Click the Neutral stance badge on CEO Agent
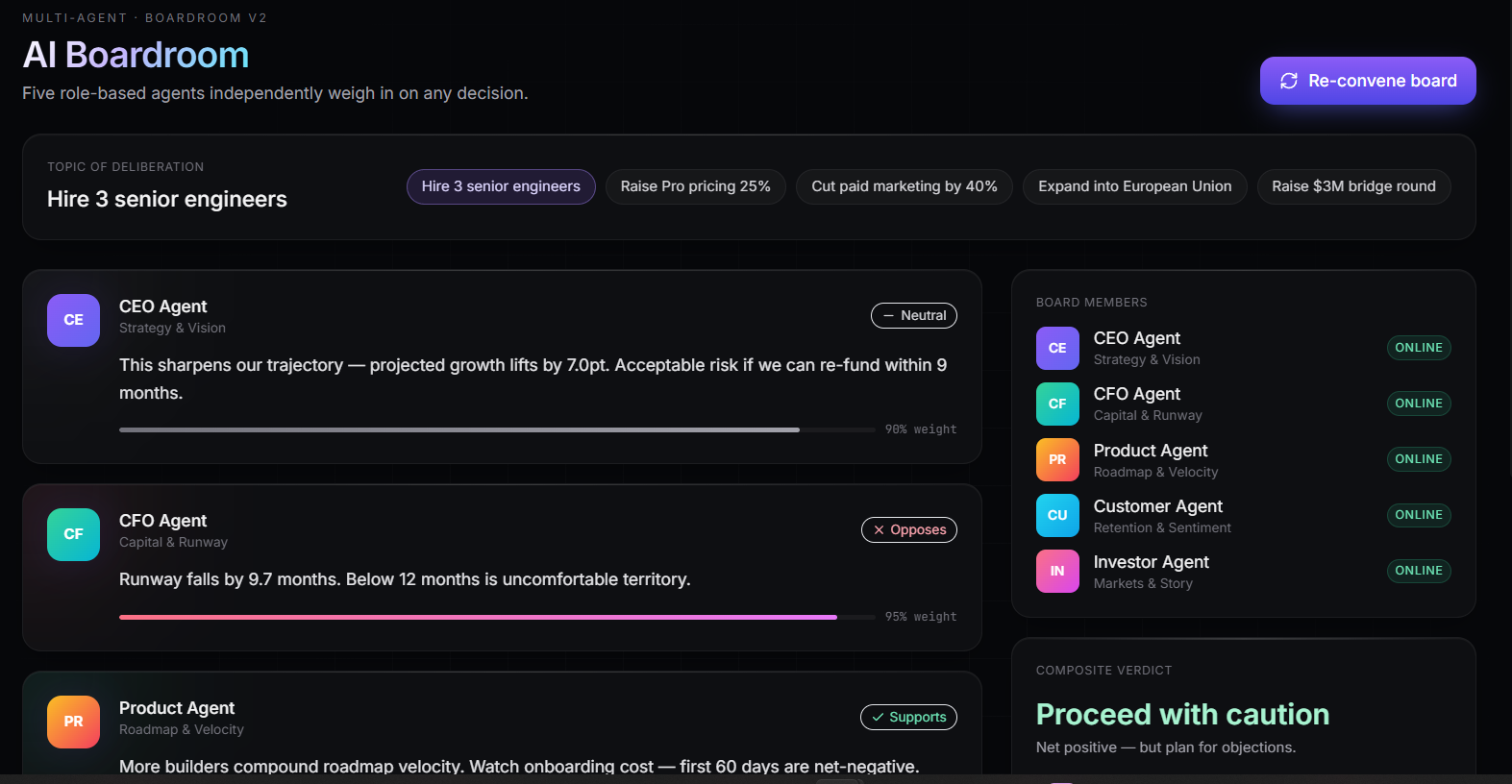This screenshot has height=784, width=1512. (x=914, y=315)
